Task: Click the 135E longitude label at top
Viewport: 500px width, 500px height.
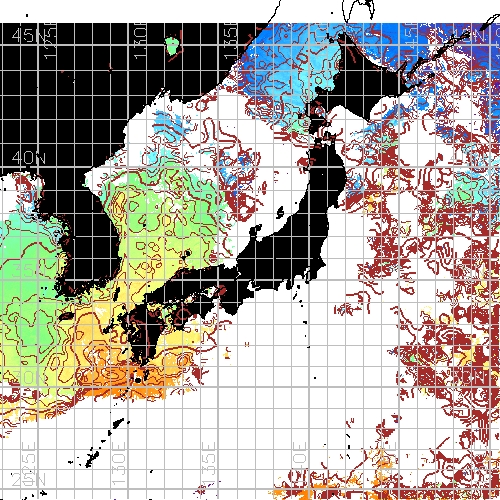Action: (x=230, y=41)
